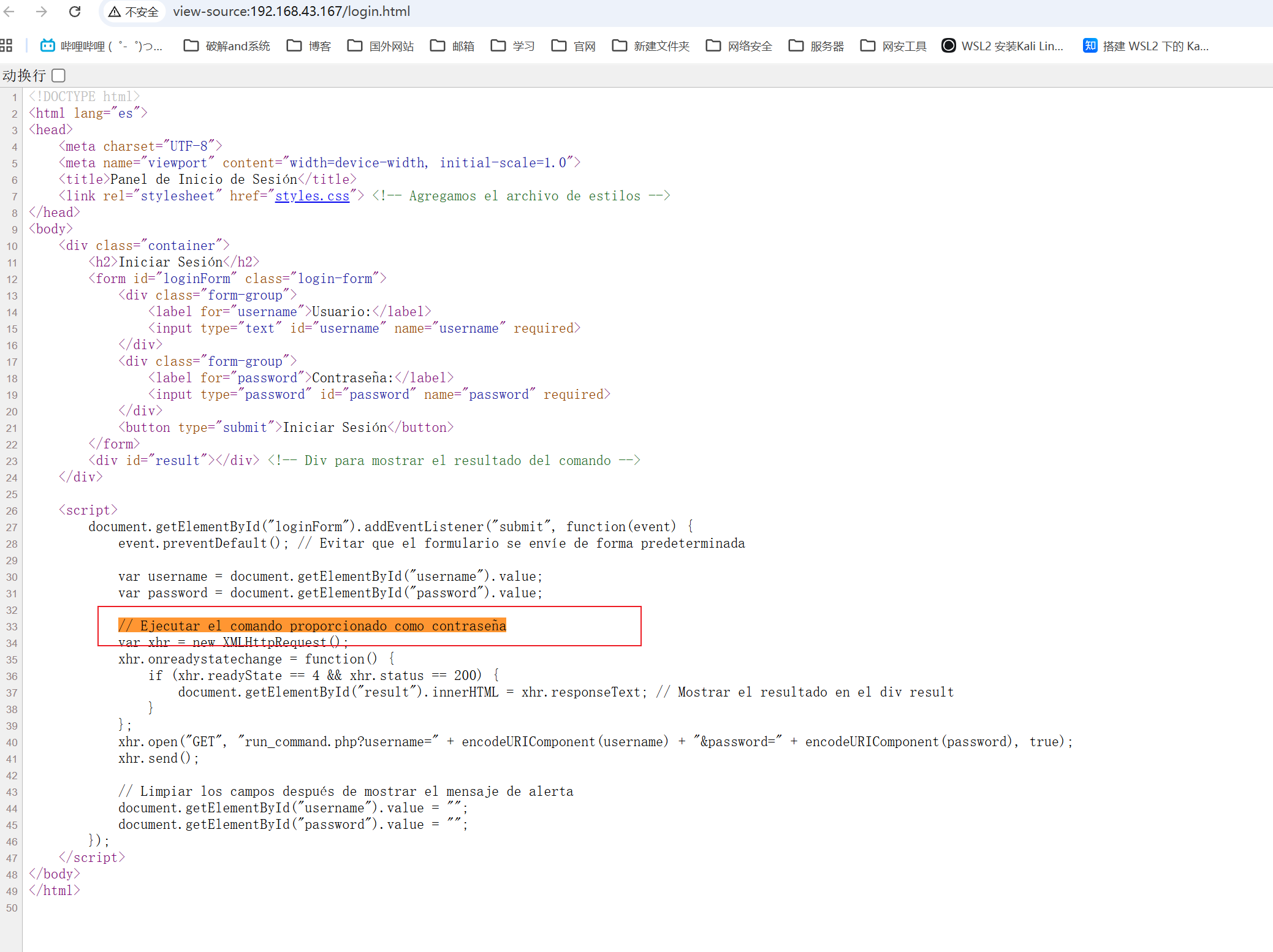Click the 'Usuario:' label text
Image resolution: width=1273 pixels, height=952 pixels.
[x=341, y=312]
